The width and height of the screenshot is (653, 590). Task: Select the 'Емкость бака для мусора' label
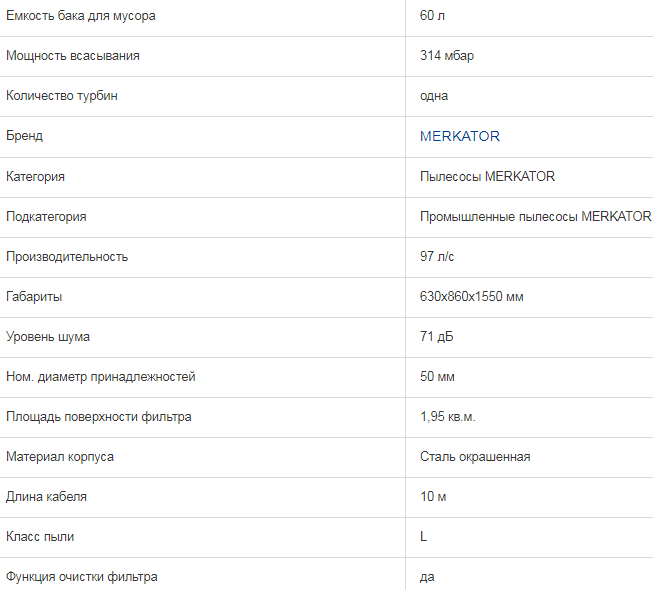[x=81, y=16]
